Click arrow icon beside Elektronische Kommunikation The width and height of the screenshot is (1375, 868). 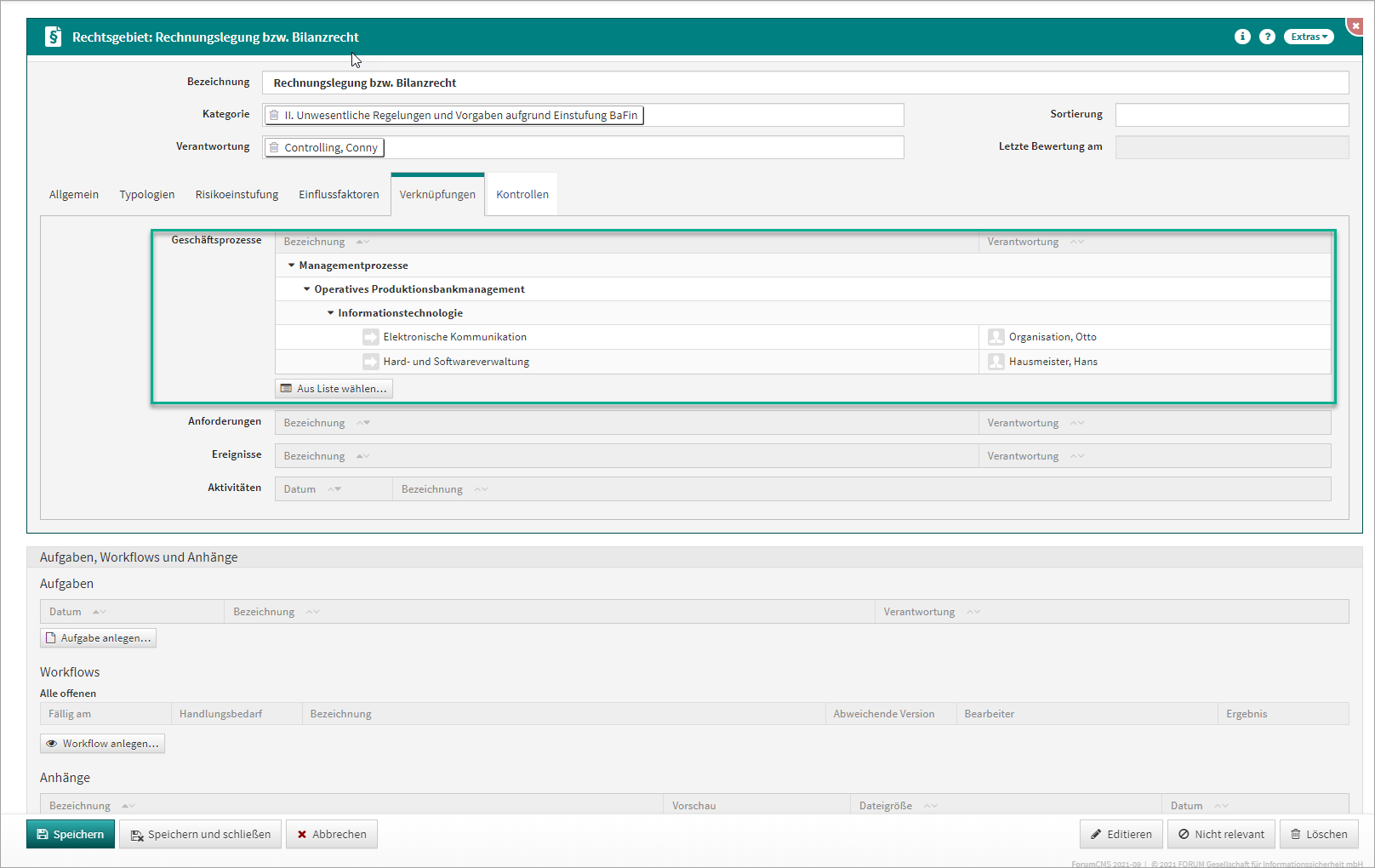pyautogui.click(x=370, y=337)
